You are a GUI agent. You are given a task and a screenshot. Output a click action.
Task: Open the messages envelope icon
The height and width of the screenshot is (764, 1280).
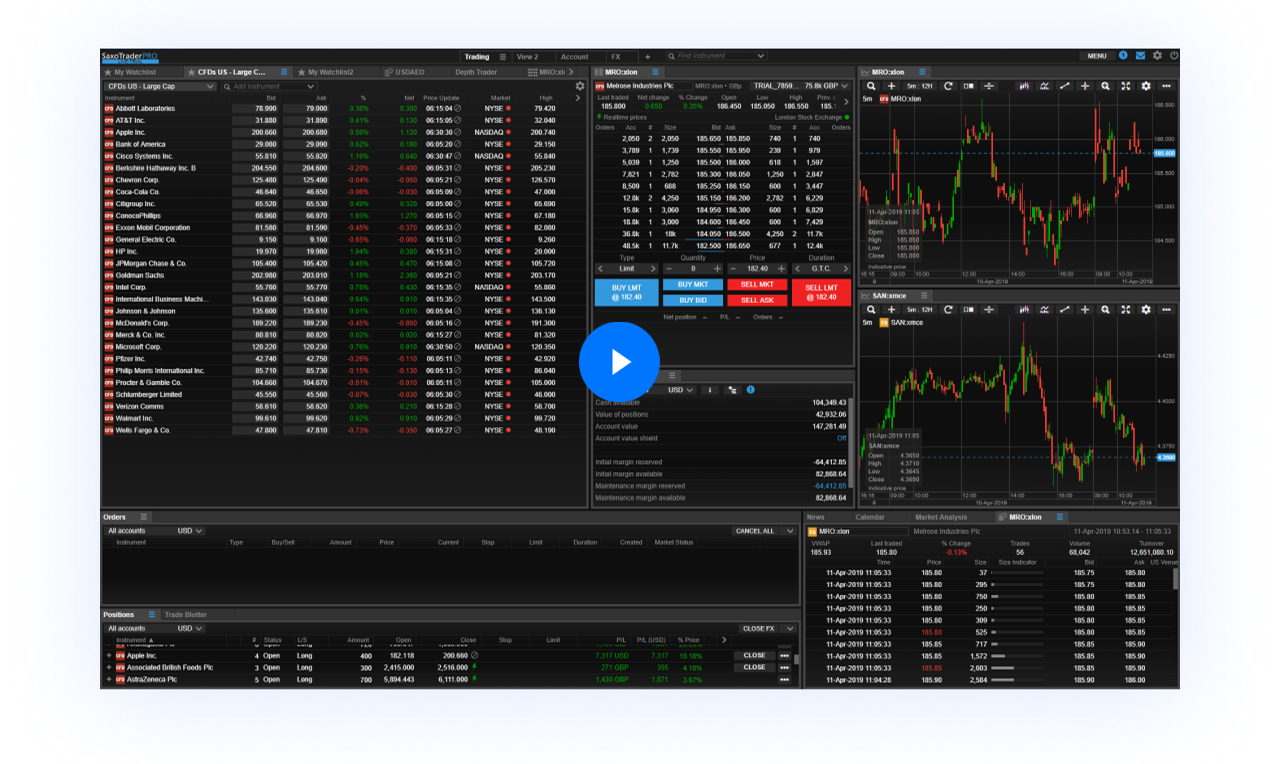coord(1140,56)
